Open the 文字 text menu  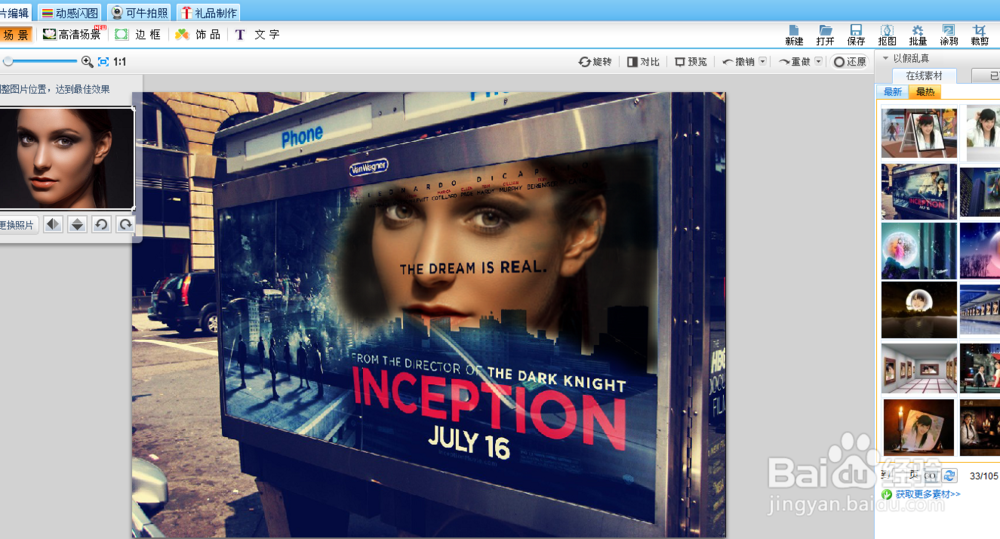pyautogui.click(x=258, y=34)
